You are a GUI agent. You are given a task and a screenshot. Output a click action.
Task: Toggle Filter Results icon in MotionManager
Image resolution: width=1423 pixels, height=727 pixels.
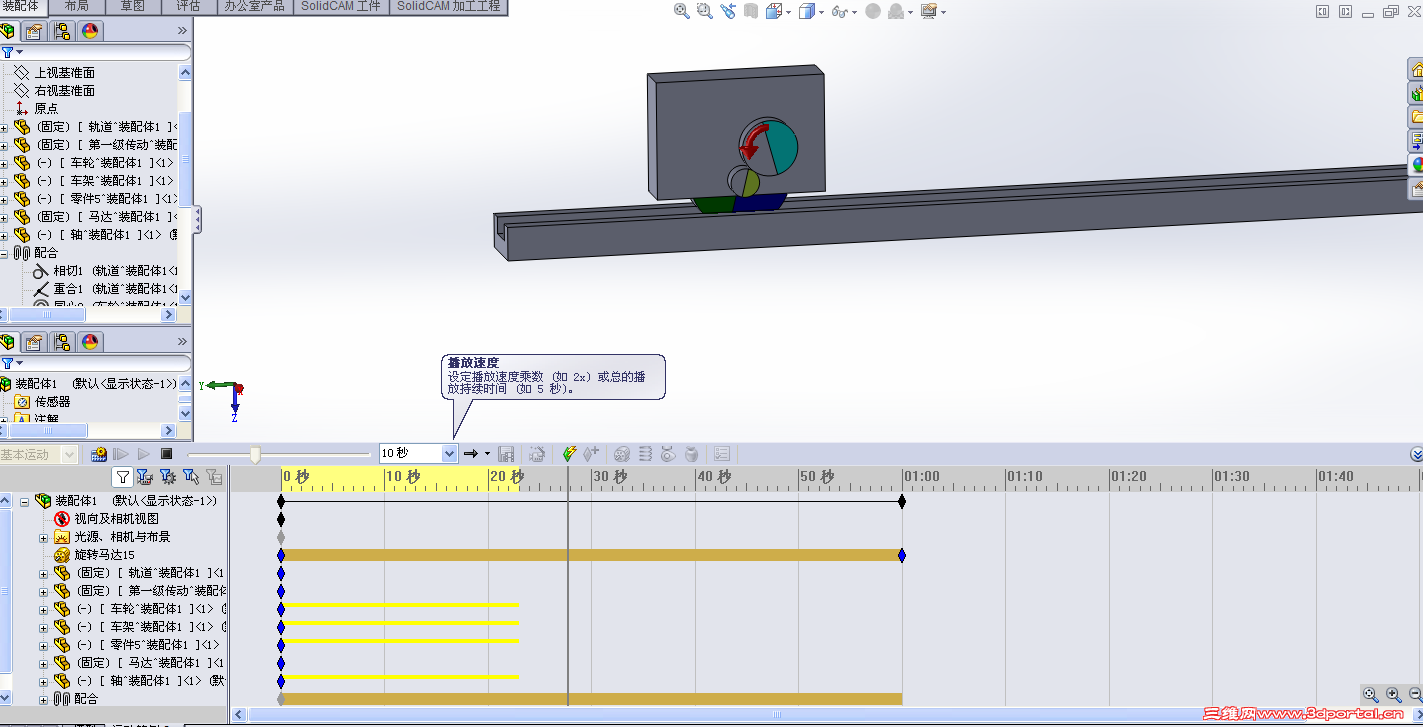pyautogui.click(x=213, y=477)
